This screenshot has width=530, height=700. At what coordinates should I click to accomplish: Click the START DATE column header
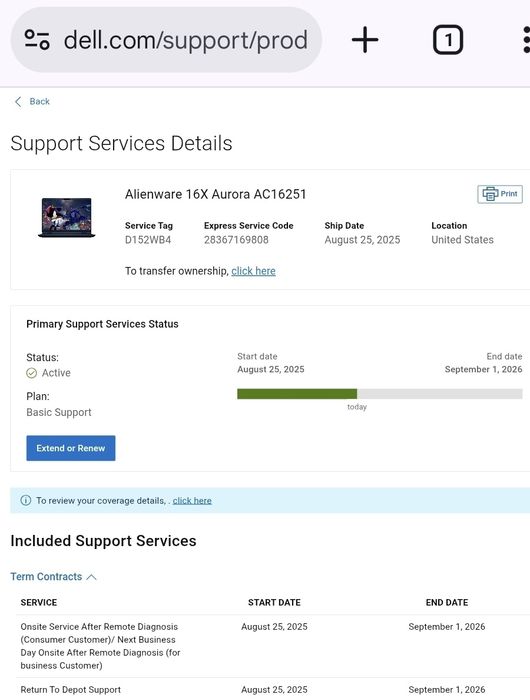(x=274, y=603)
